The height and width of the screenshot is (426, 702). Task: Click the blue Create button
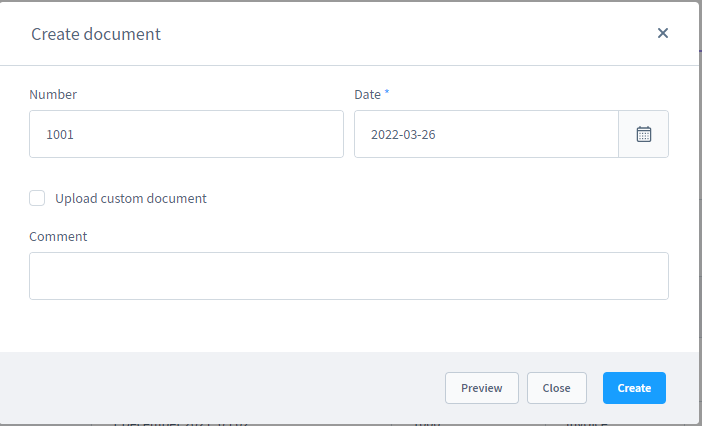point(634,388)
